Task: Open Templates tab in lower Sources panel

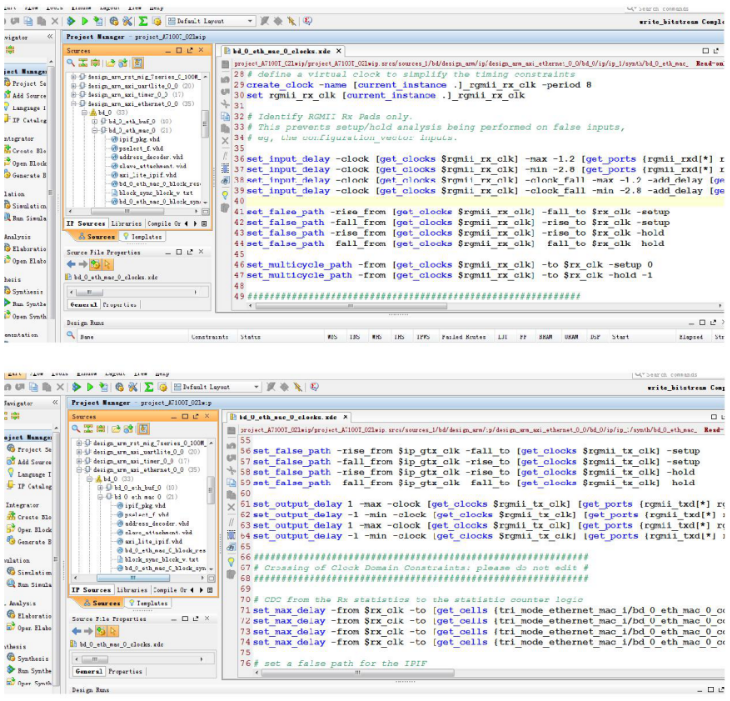Action: click(148, 603)
